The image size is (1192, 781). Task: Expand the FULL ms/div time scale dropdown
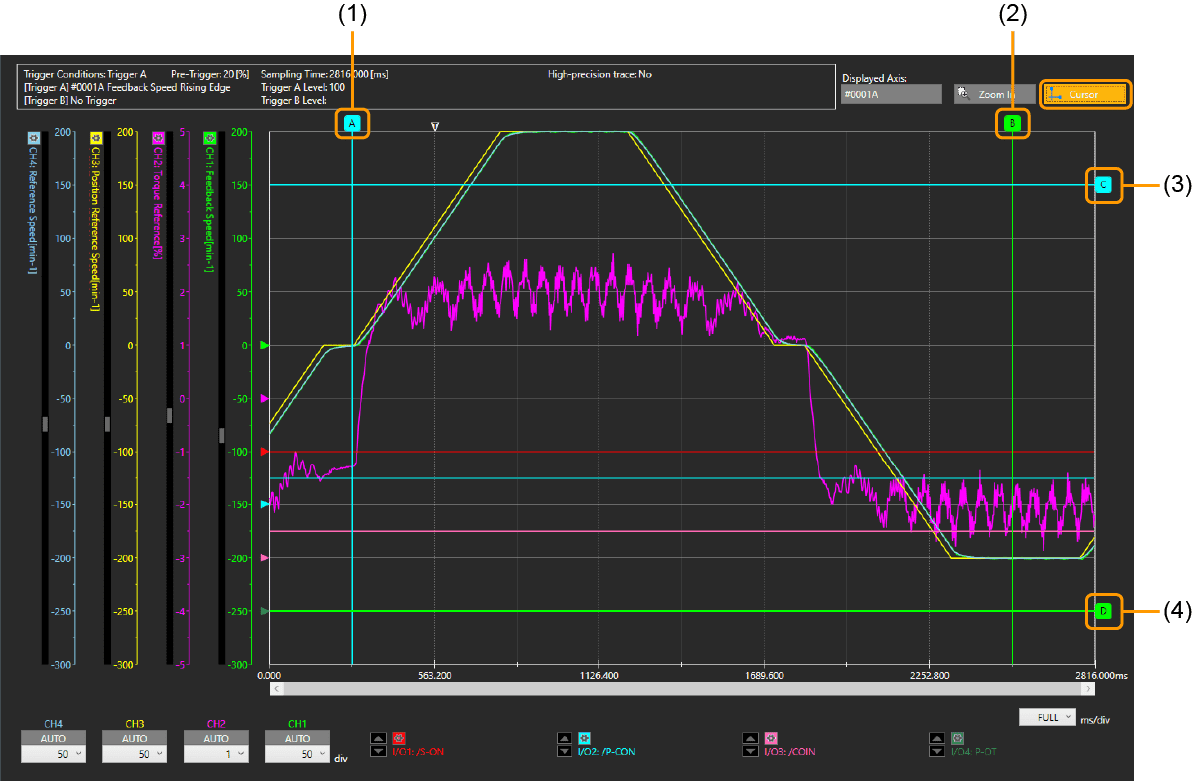1047,717
